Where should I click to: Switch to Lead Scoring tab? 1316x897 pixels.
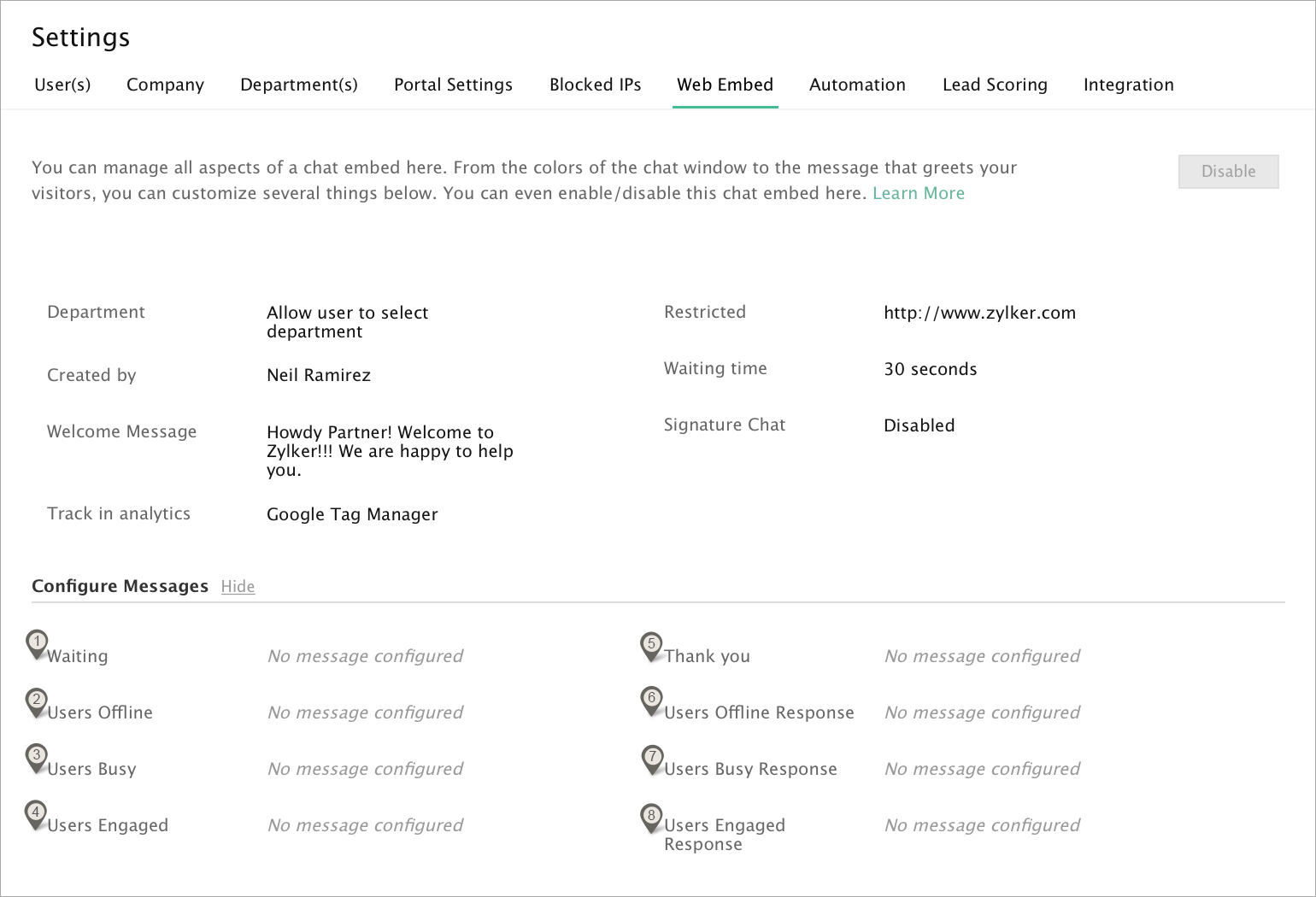click(x=995, y=85)
